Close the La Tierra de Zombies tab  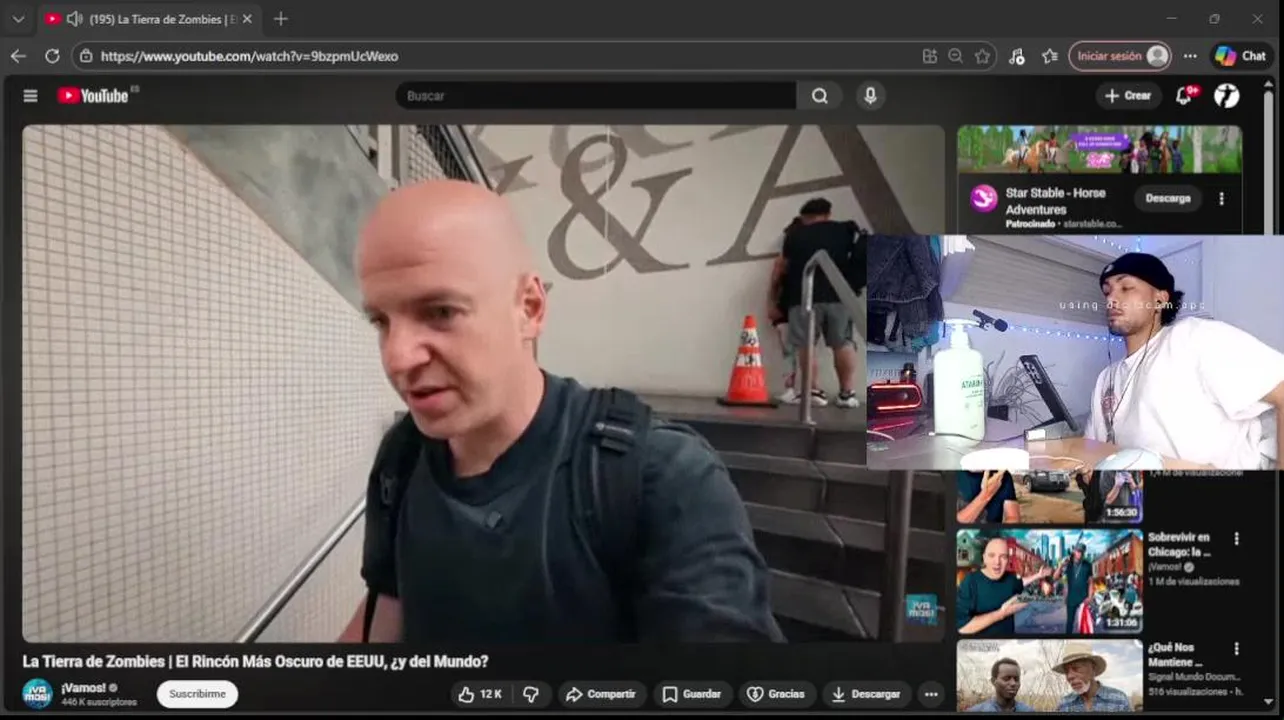tap(247, 19)
